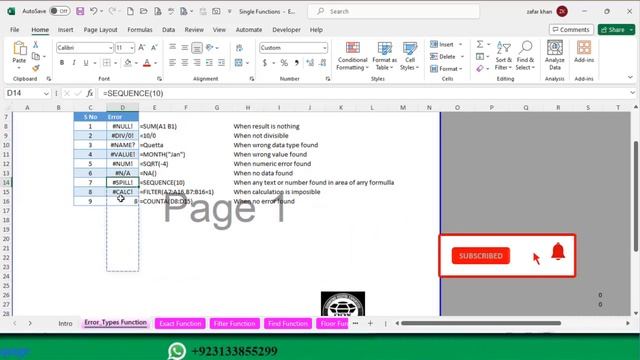Expand the formula bar
This screenshot has height=360, width=640.
(x=632, y=93)
